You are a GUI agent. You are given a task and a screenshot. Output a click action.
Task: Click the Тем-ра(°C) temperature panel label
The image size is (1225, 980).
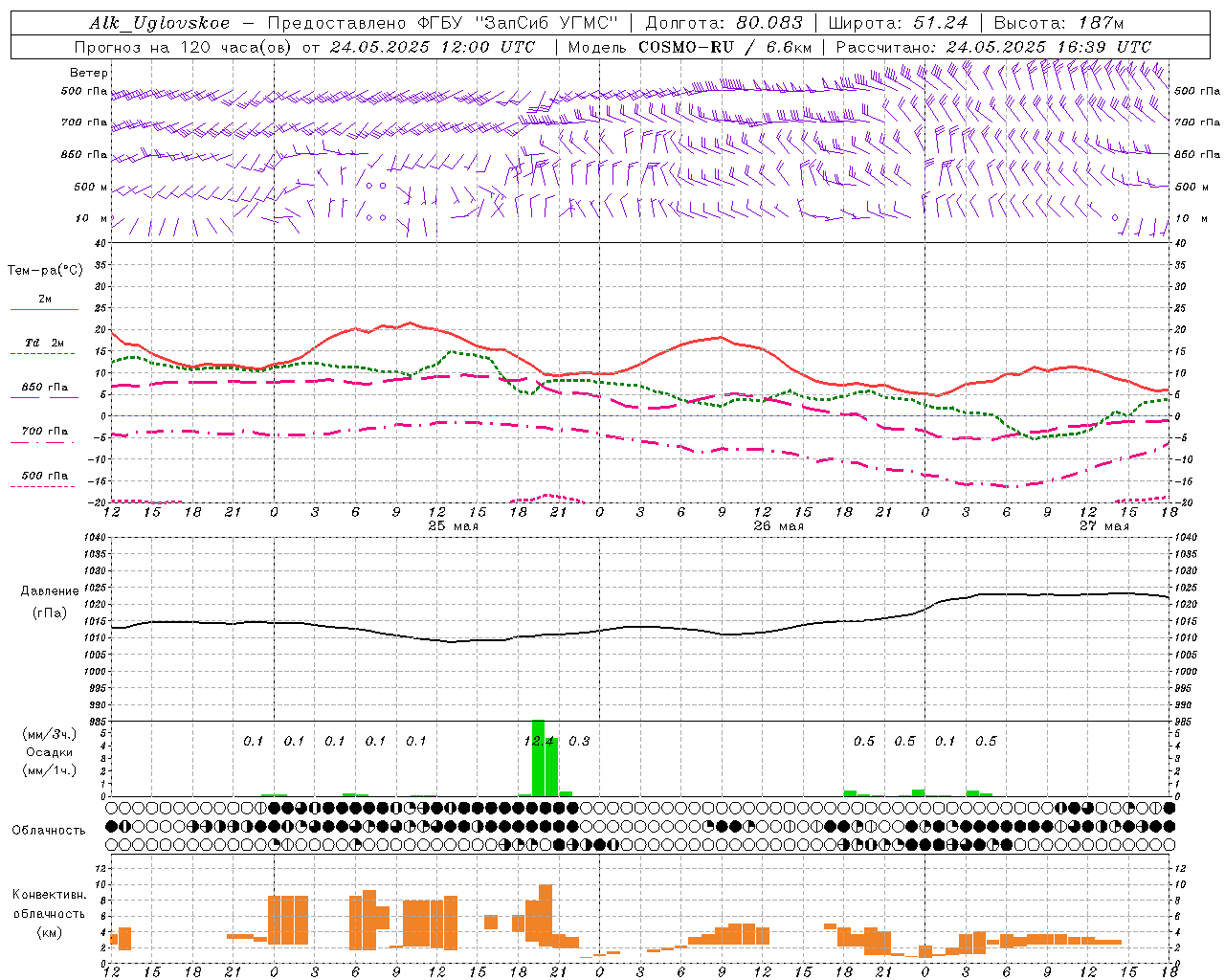point(45,271)
